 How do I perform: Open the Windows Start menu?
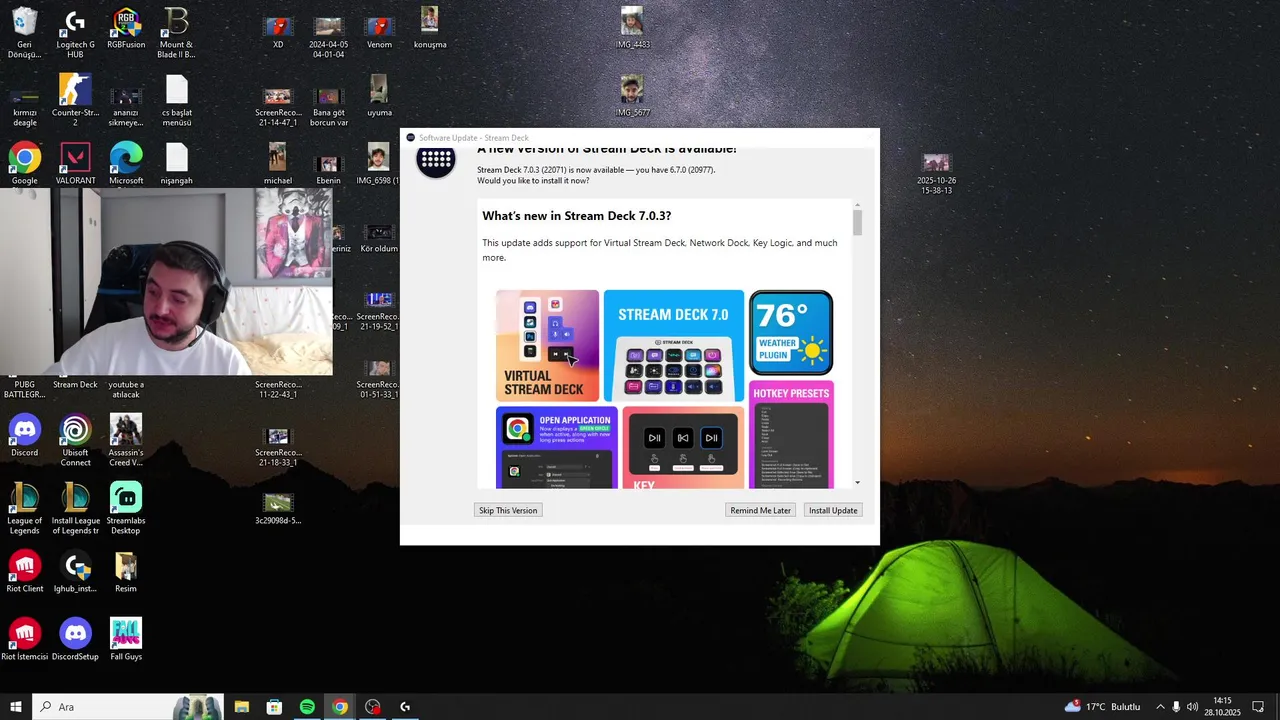coord(16,707)
